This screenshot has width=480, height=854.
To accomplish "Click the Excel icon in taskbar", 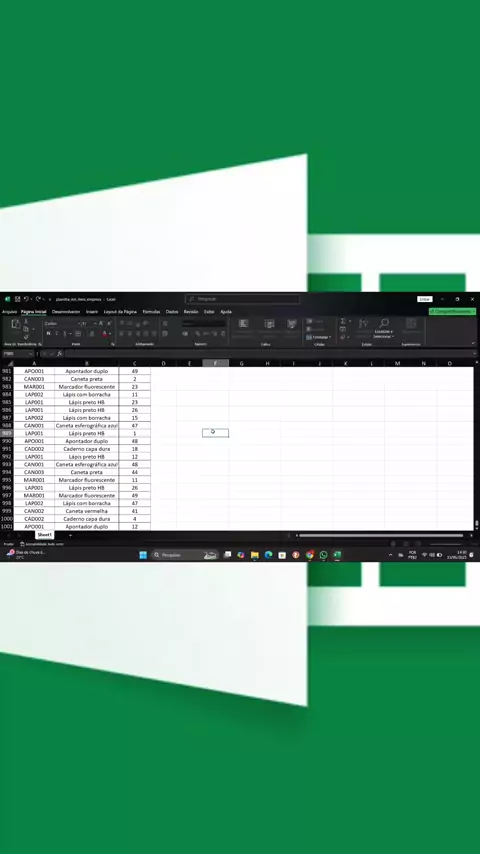I will (337, 555).
